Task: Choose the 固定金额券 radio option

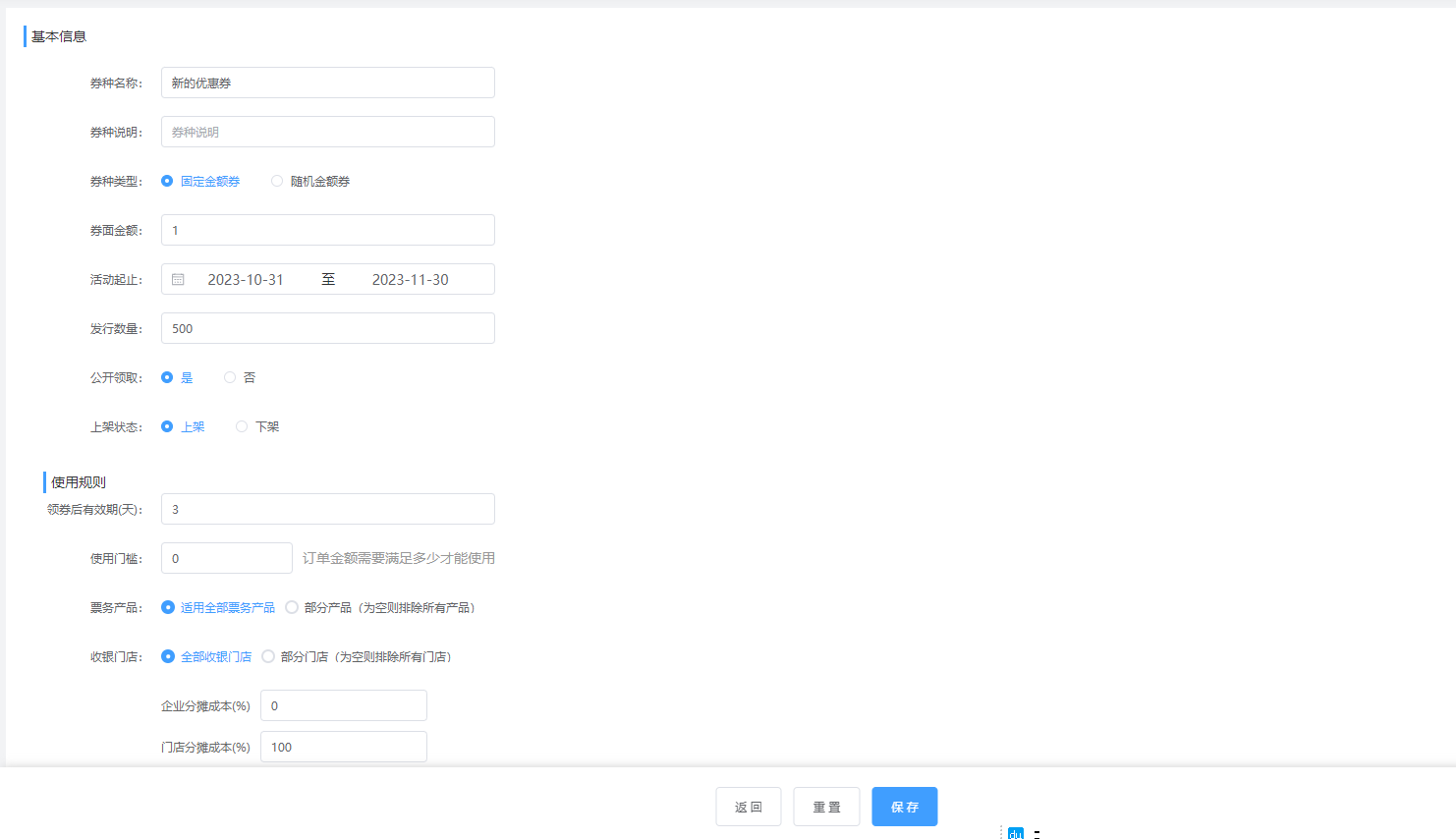Action: tap(167, 181)
